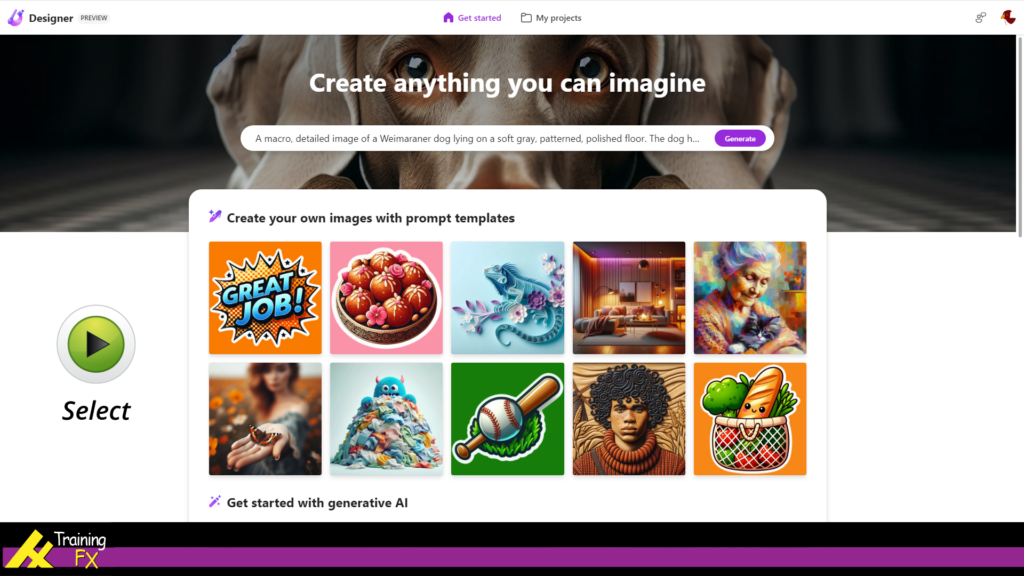The width and height of the screenshot is (1024, 576).
Task: Open the user profile avatar
Action: click(1008, 18)
